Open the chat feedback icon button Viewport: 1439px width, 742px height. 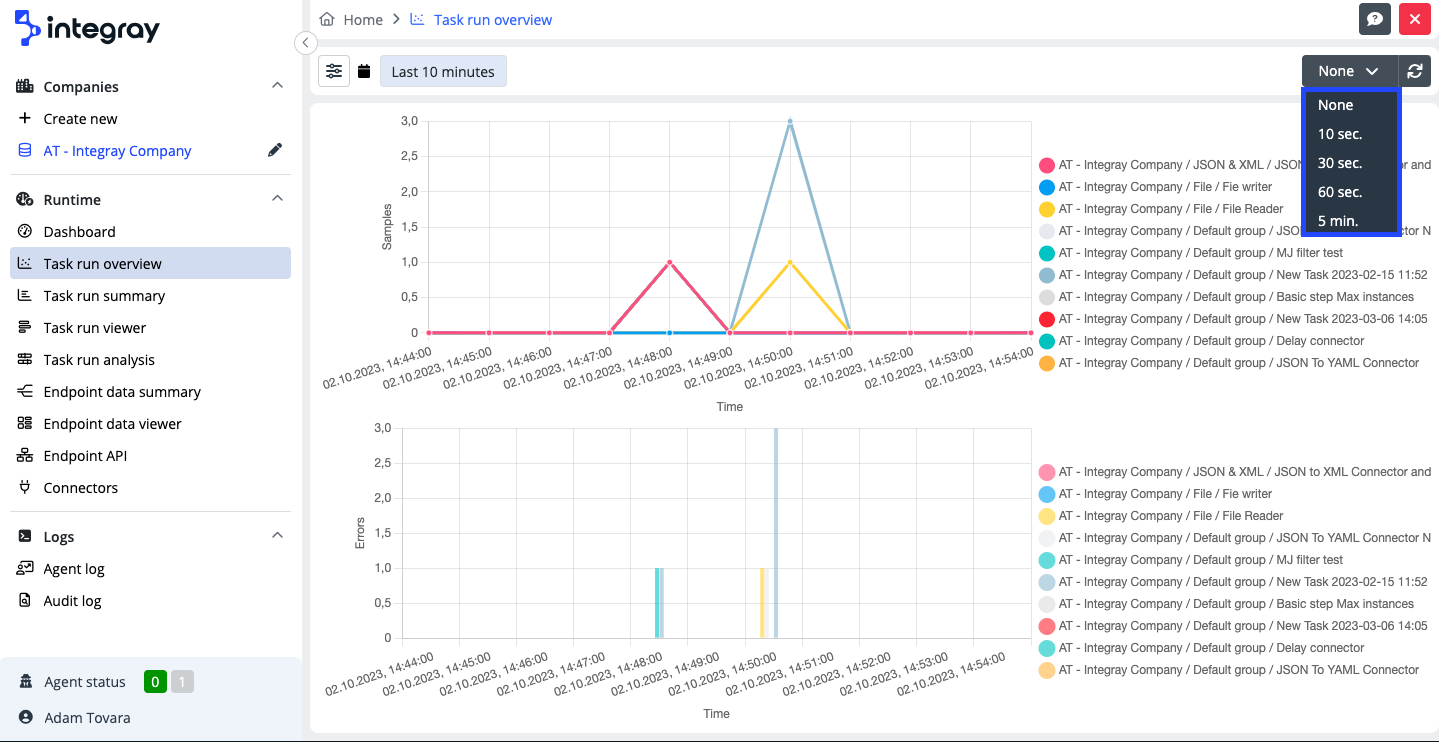click(1375, 19)
